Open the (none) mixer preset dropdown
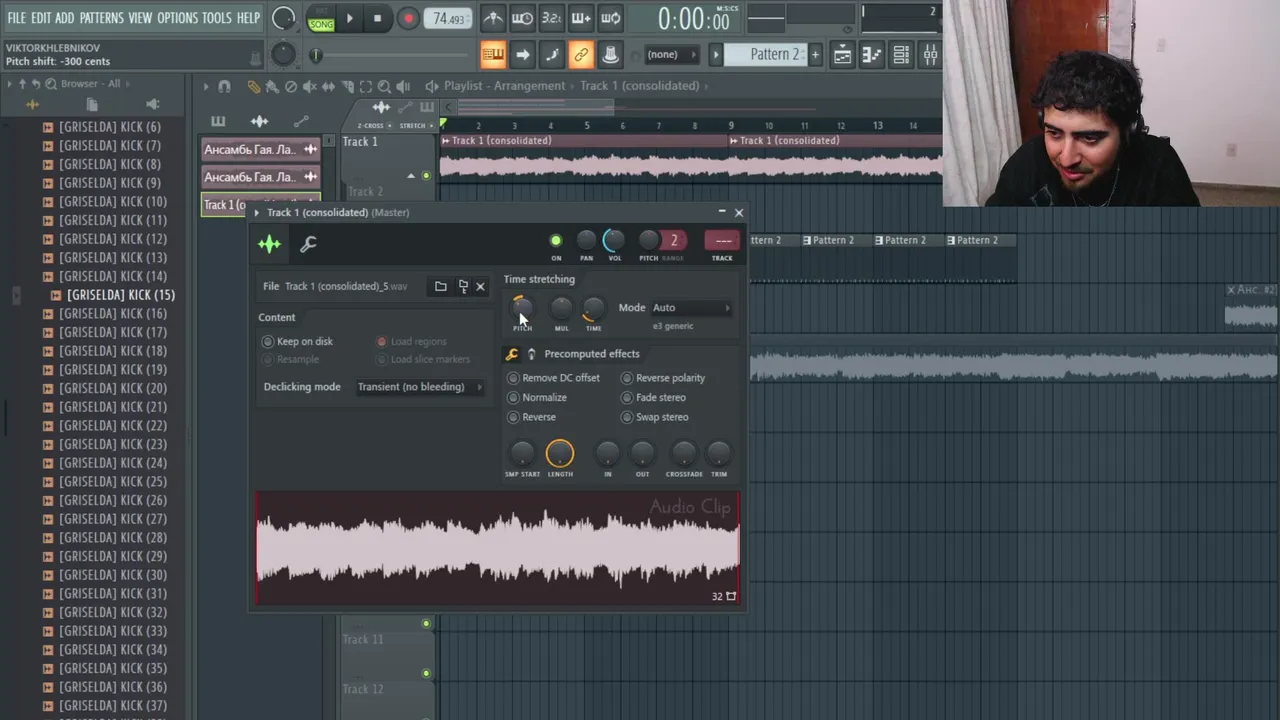This screenshot has width=1280, height=720. (672, 55)
